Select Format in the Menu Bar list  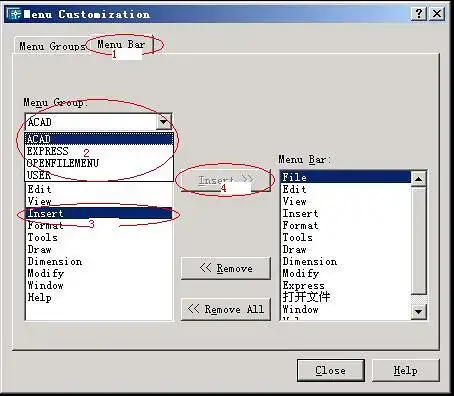point(346,225)
